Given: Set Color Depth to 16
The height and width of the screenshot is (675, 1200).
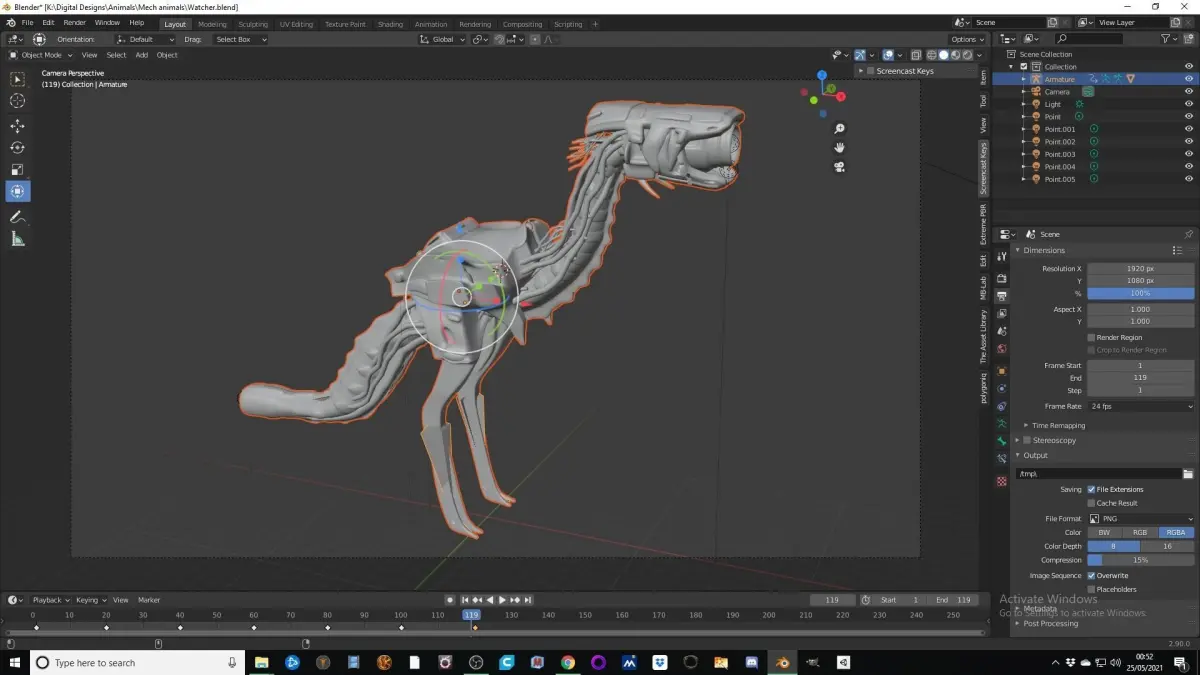Looking at the screenshot, I should pos(1167,547).
